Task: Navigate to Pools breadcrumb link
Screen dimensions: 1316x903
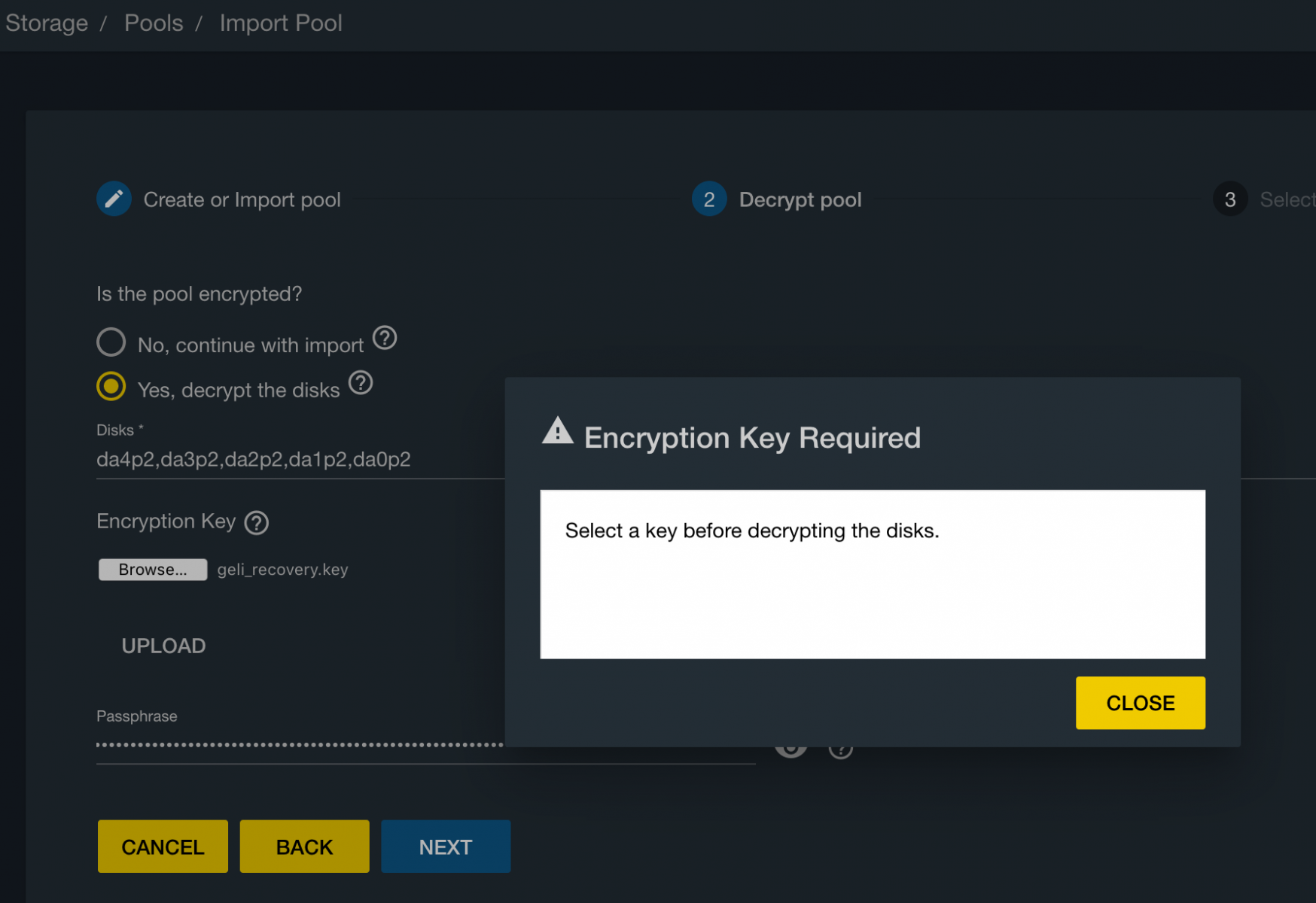Action: click(154, 23)
